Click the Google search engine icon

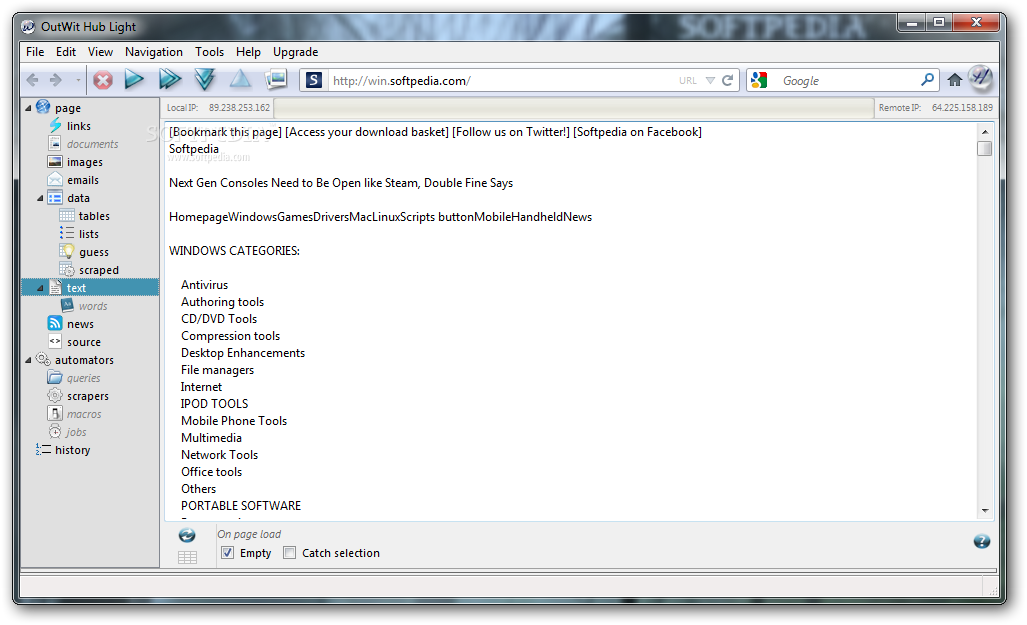[759, 81]
